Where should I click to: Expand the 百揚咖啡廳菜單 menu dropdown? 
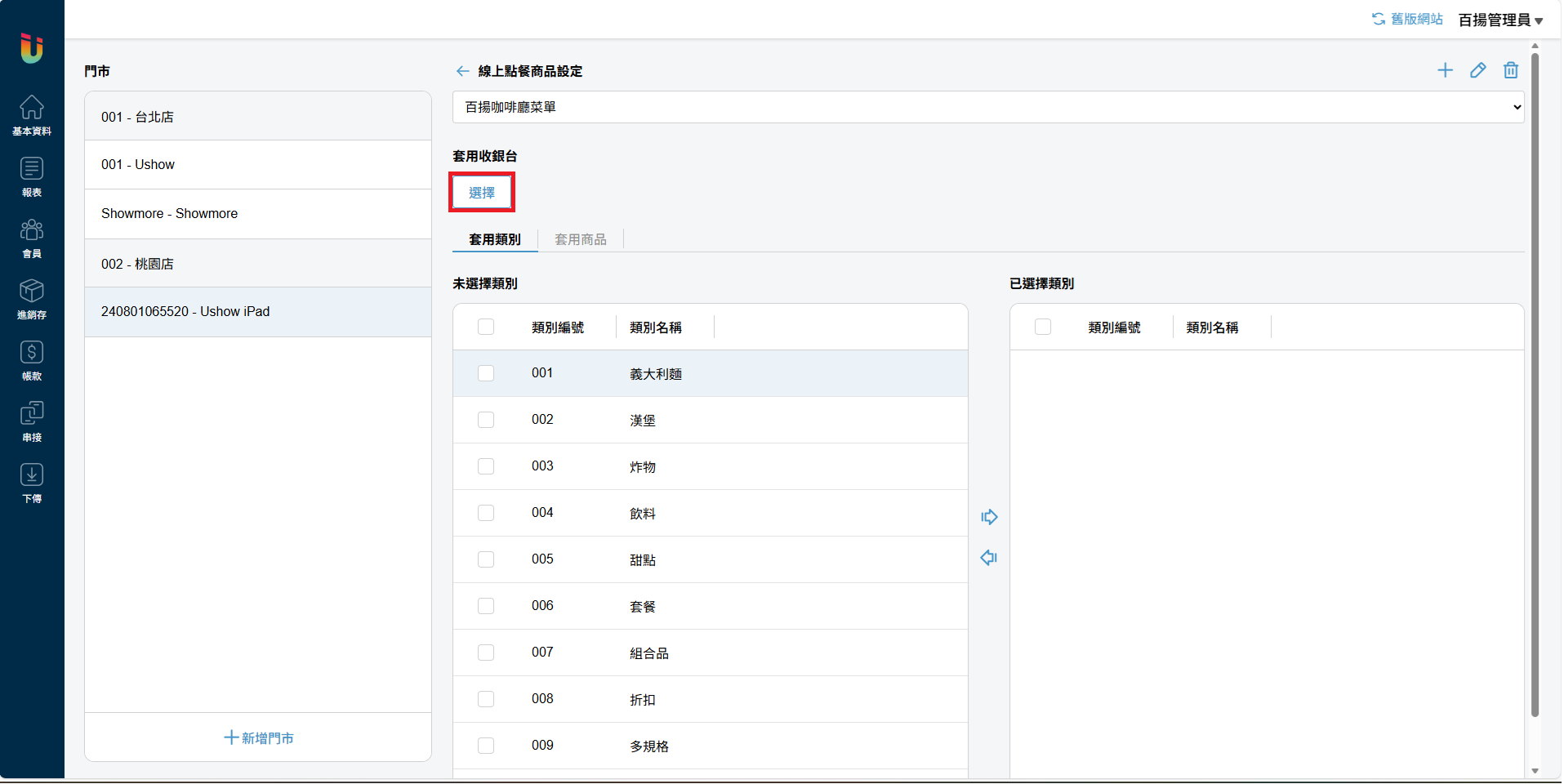(987, 107)
